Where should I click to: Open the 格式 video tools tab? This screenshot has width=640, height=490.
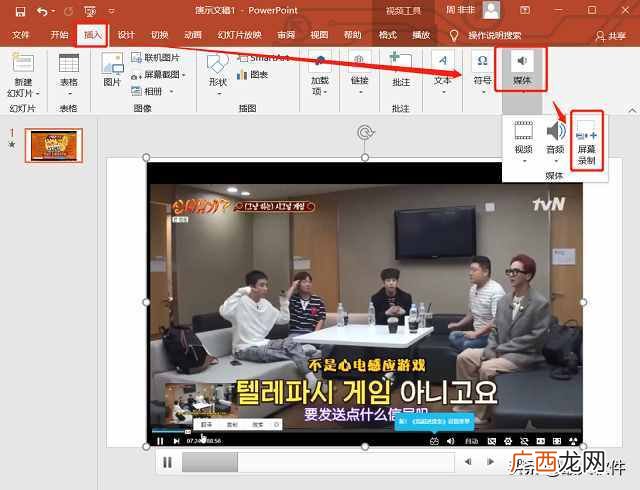click(387, 35)
